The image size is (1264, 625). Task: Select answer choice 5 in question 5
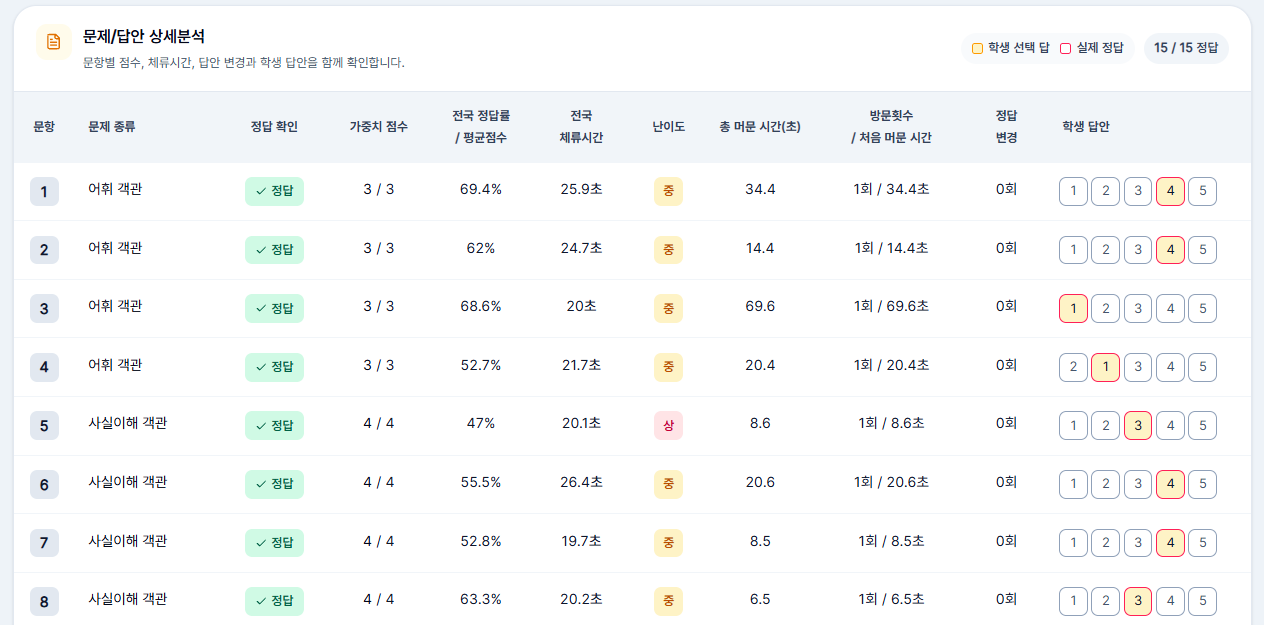pos(1202,426)
